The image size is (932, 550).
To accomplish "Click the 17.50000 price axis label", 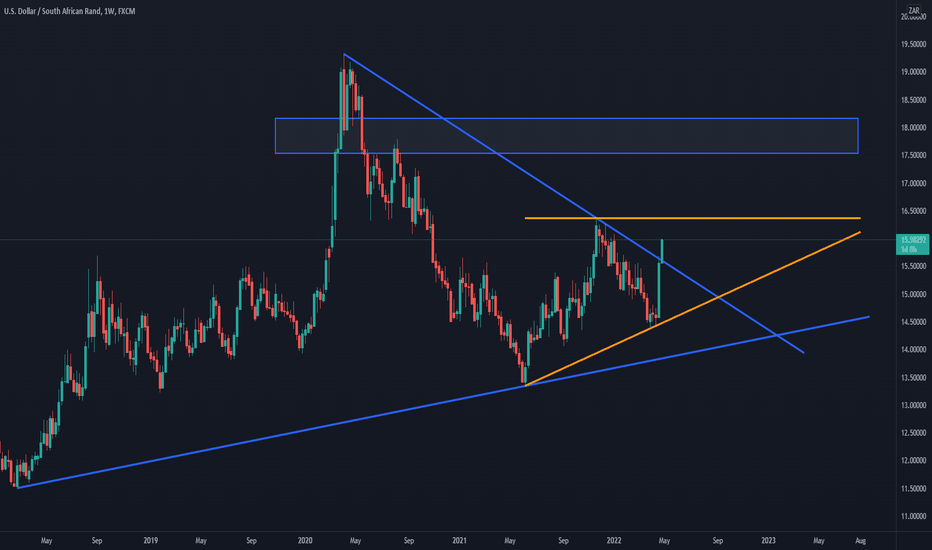I will point(913,155).
